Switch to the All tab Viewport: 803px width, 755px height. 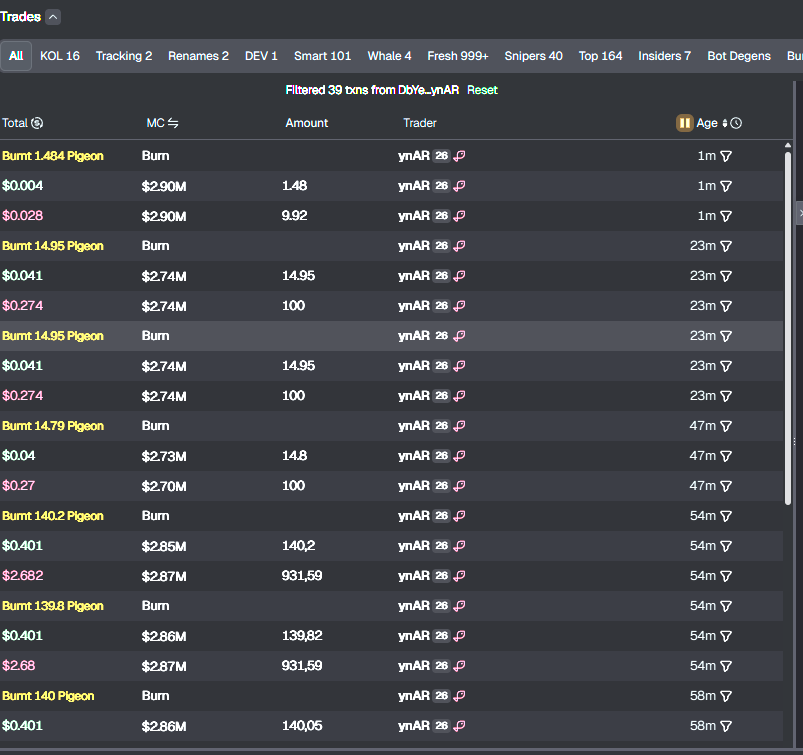[x=16, y=56]
